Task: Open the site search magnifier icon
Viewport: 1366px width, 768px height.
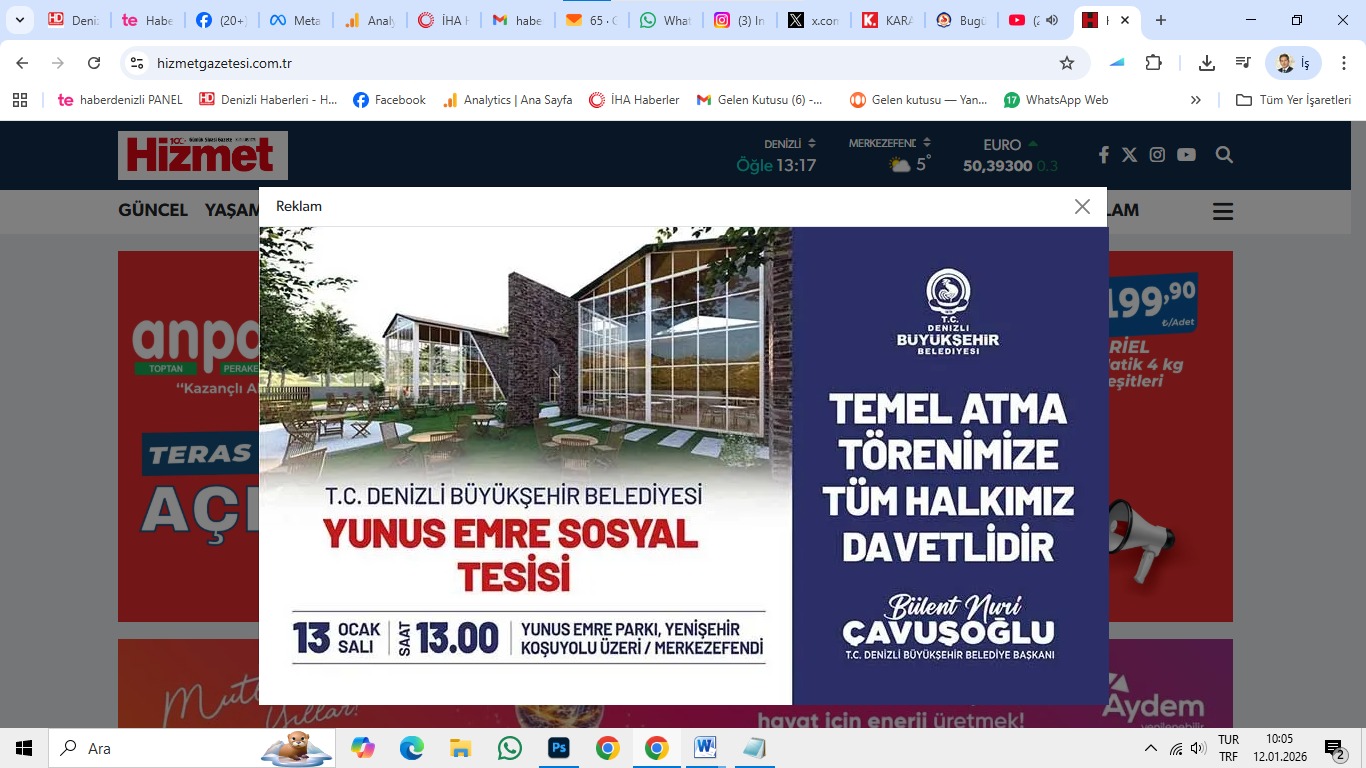Action: point(1224,155)
